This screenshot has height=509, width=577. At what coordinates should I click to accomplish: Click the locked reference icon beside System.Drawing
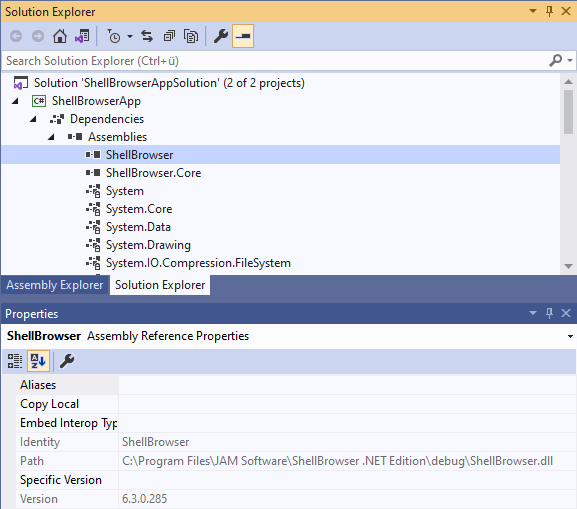tap(93, 245)
